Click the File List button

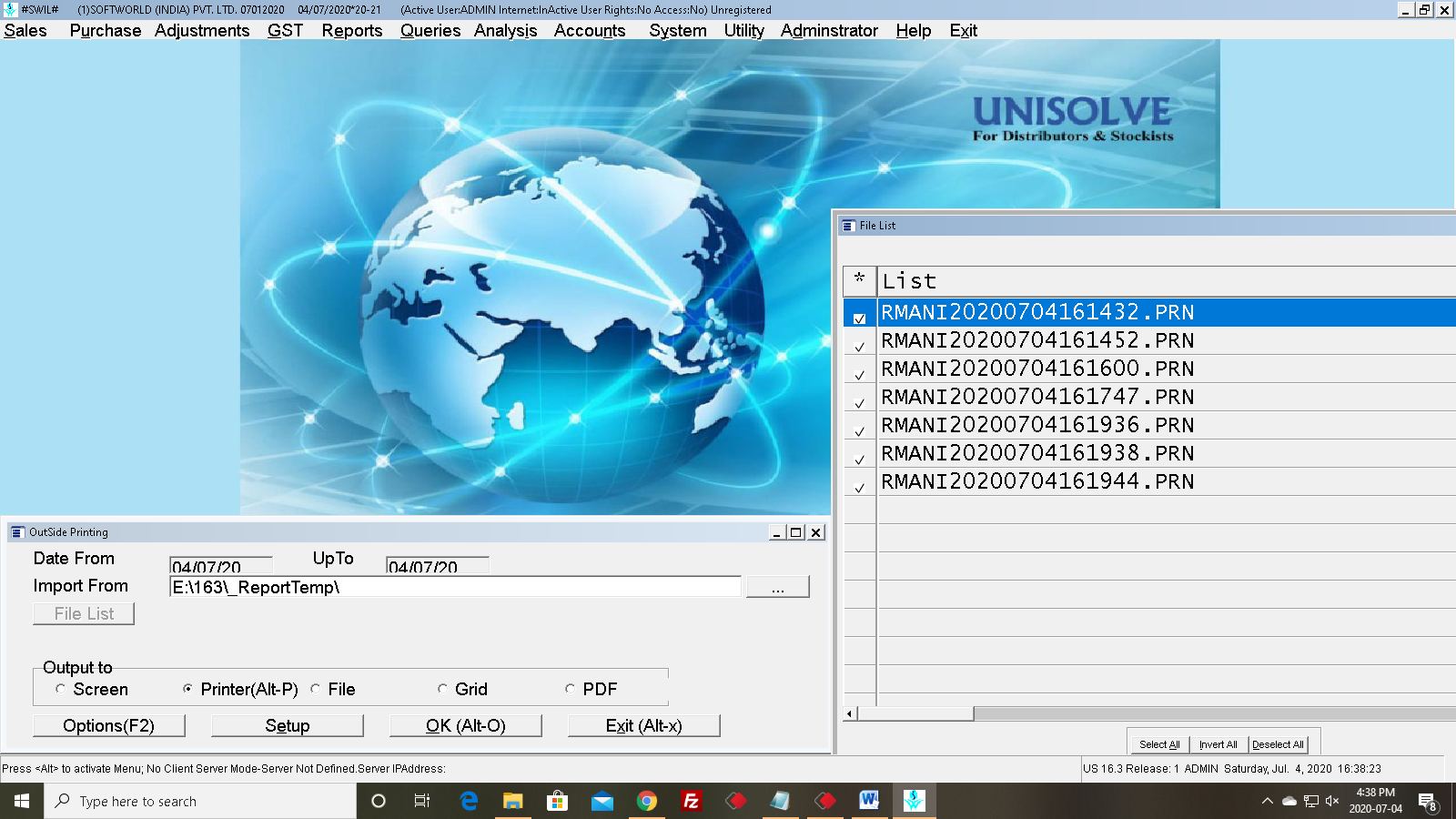[x=84, y=613]
